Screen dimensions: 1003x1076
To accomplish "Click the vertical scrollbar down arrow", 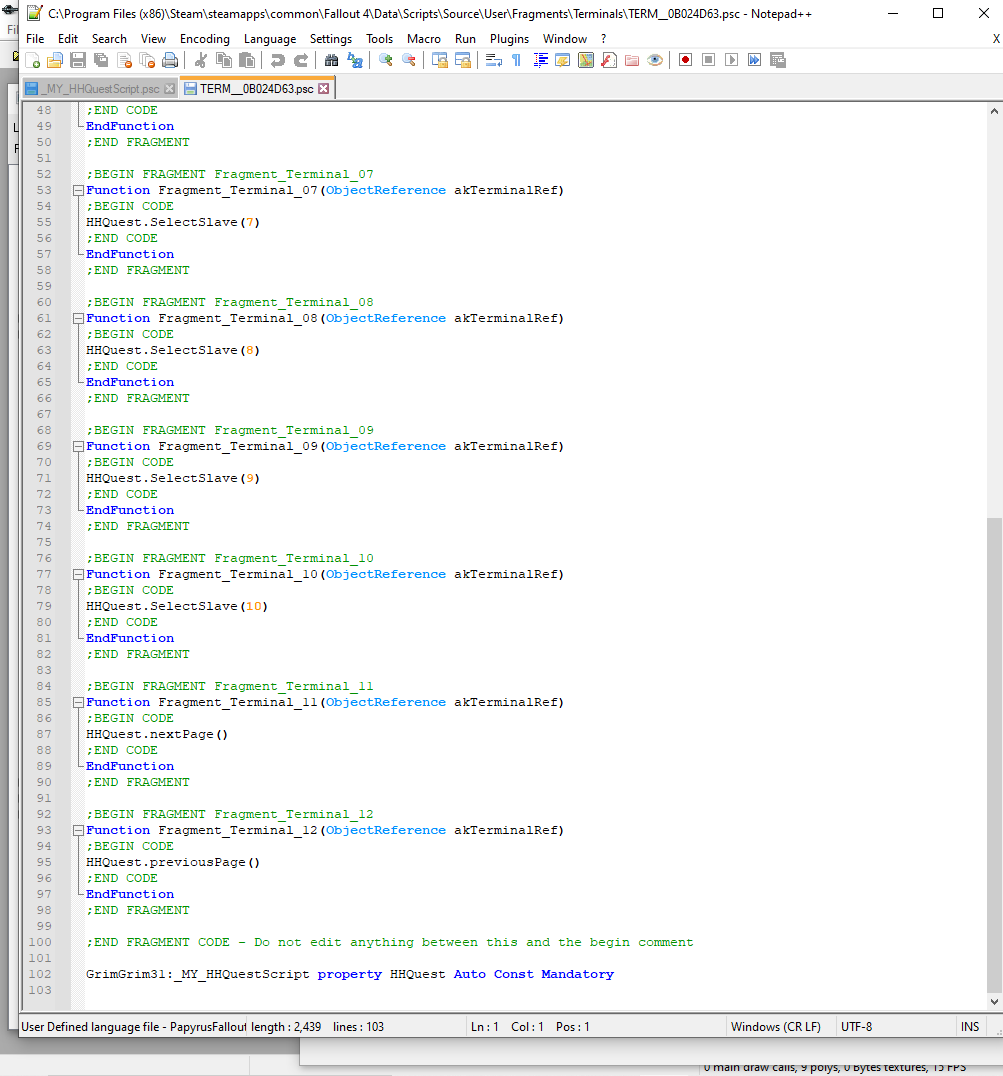I will (994, 1002).
